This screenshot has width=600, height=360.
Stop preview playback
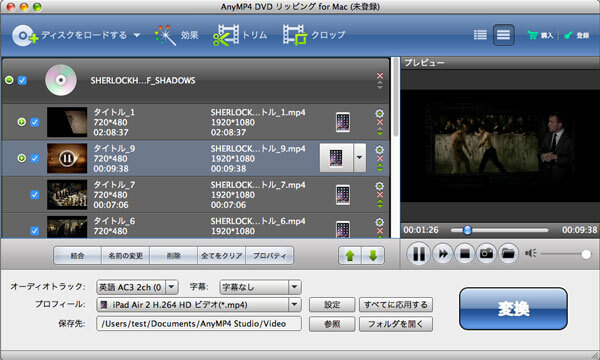(x=465, y=254)
